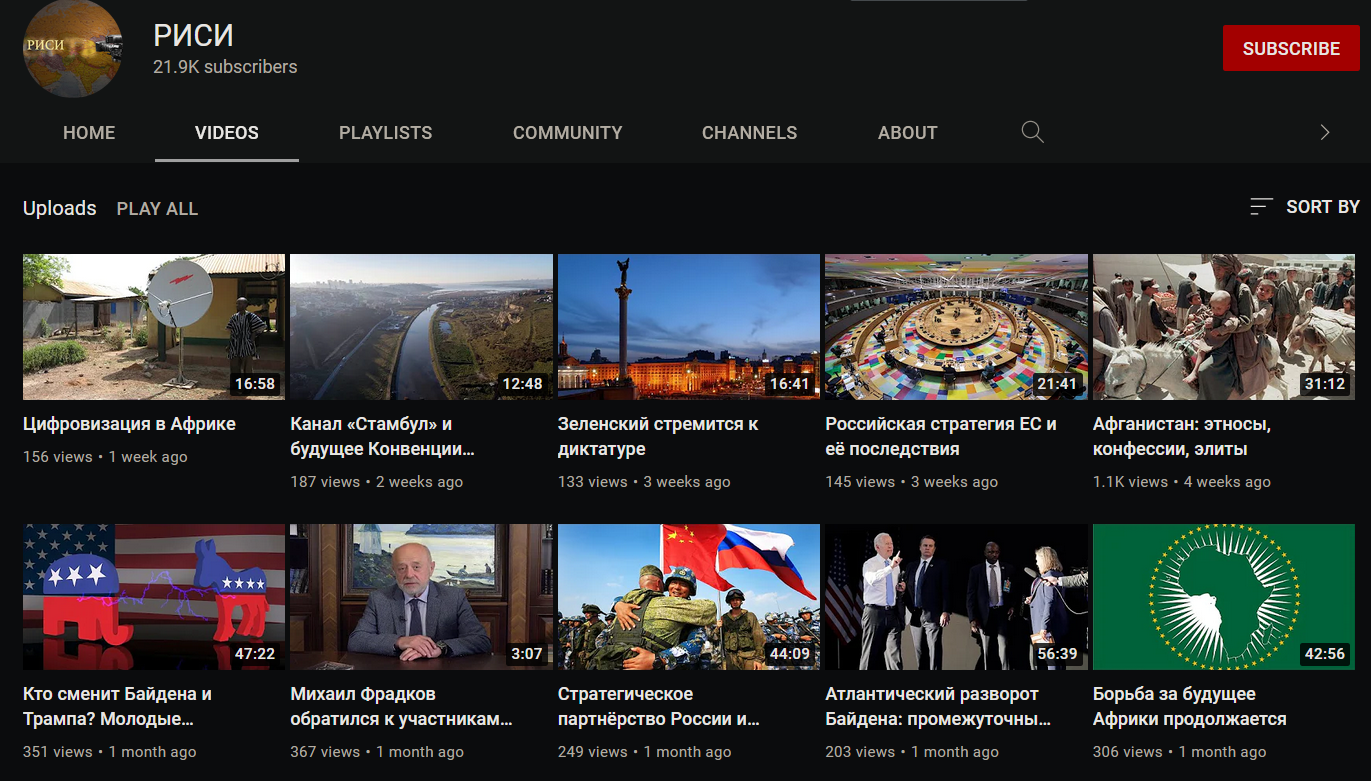
Task: Open the Sort By dropdown
Action: point(1305,207)
